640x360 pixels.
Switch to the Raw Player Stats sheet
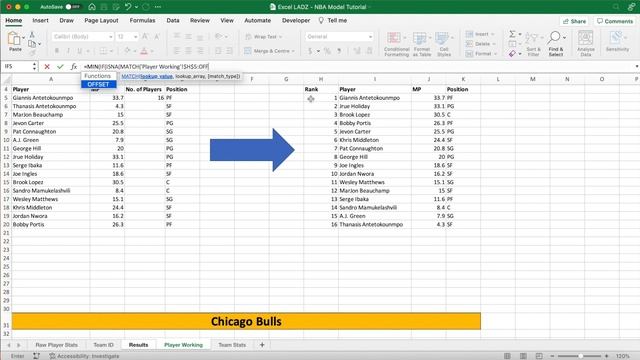pyautogui.click(x=56, y=345)
